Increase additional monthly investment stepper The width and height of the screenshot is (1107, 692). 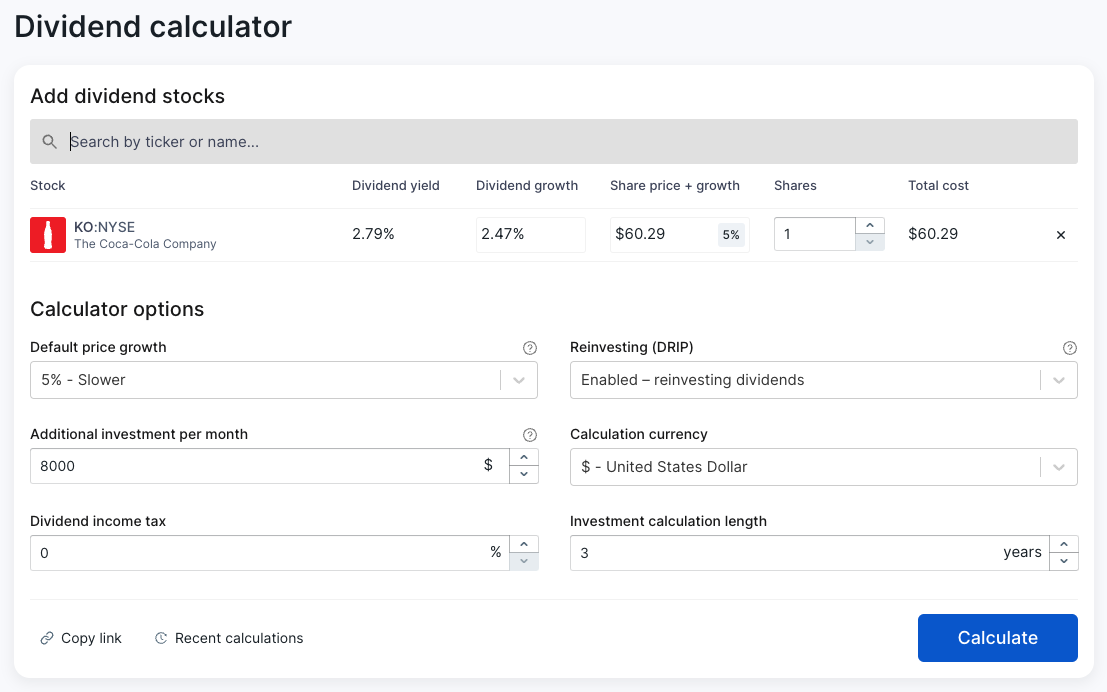point(524,458)
